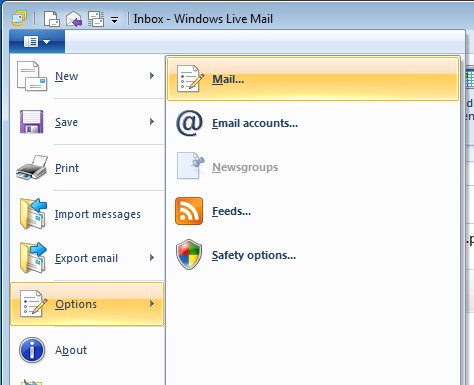Viewport: 474px width, 385px height.
Task: Expand the Save submenu arrow
Action: (152, 122)
